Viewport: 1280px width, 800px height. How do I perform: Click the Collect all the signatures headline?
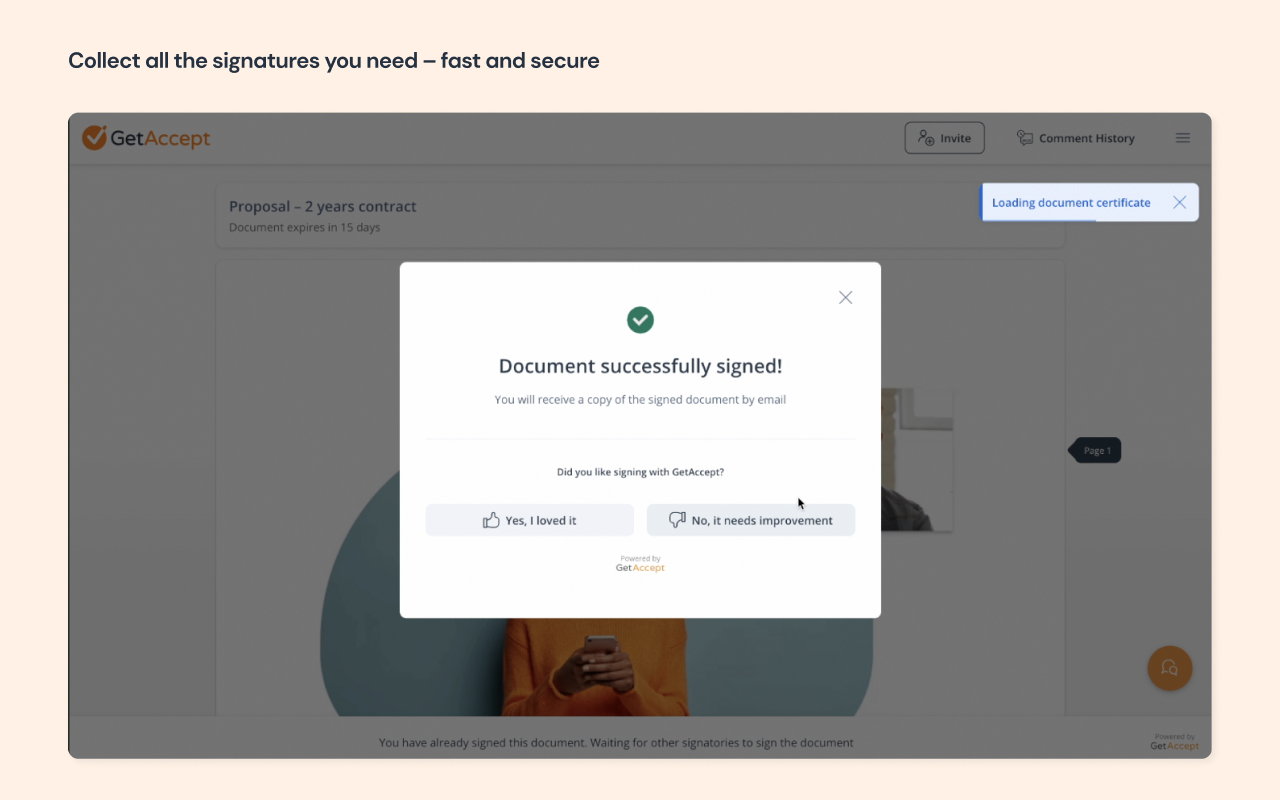point(334,60)
